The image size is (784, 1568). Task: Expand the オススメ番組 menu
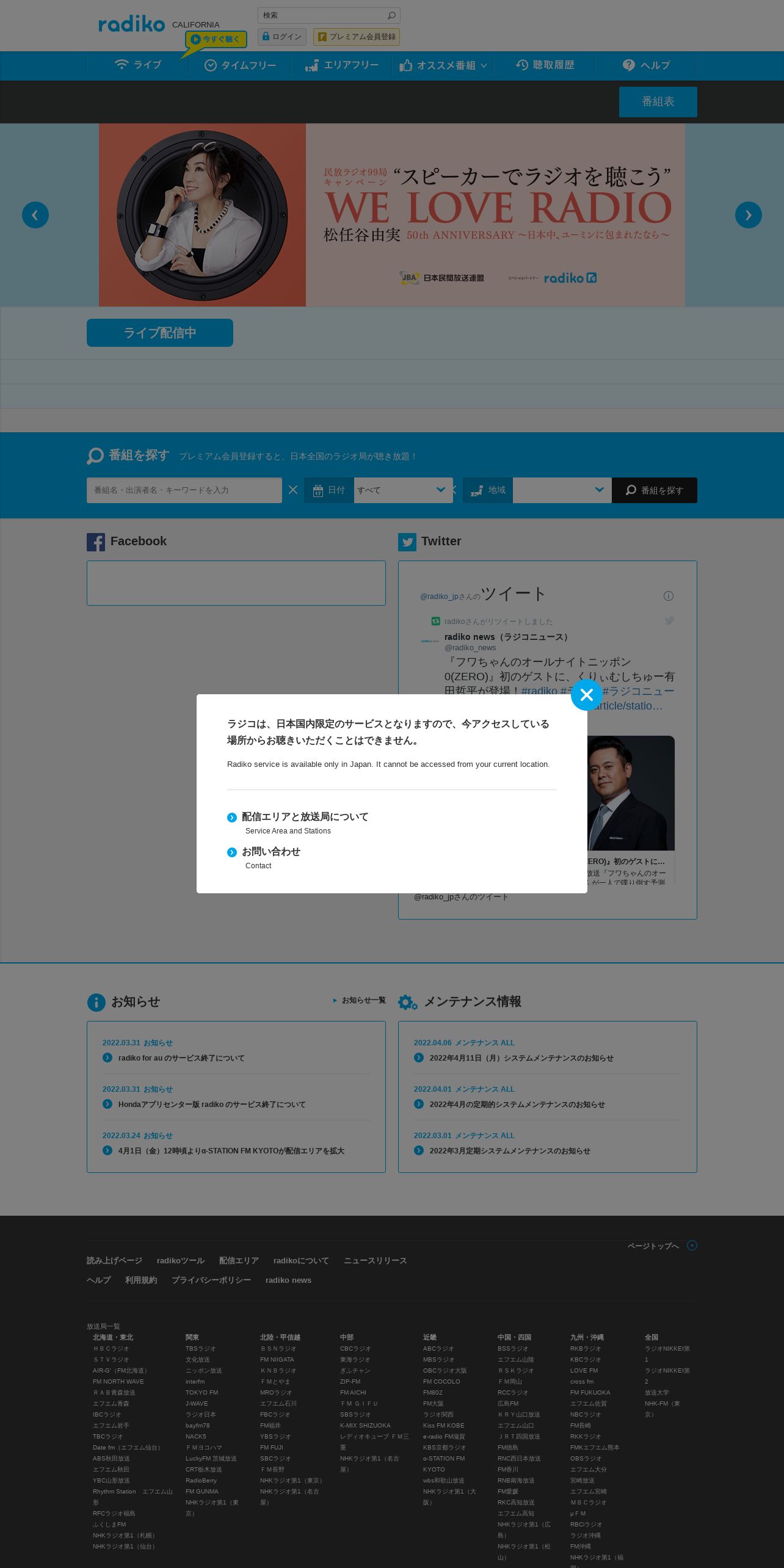tap(443, 65)
